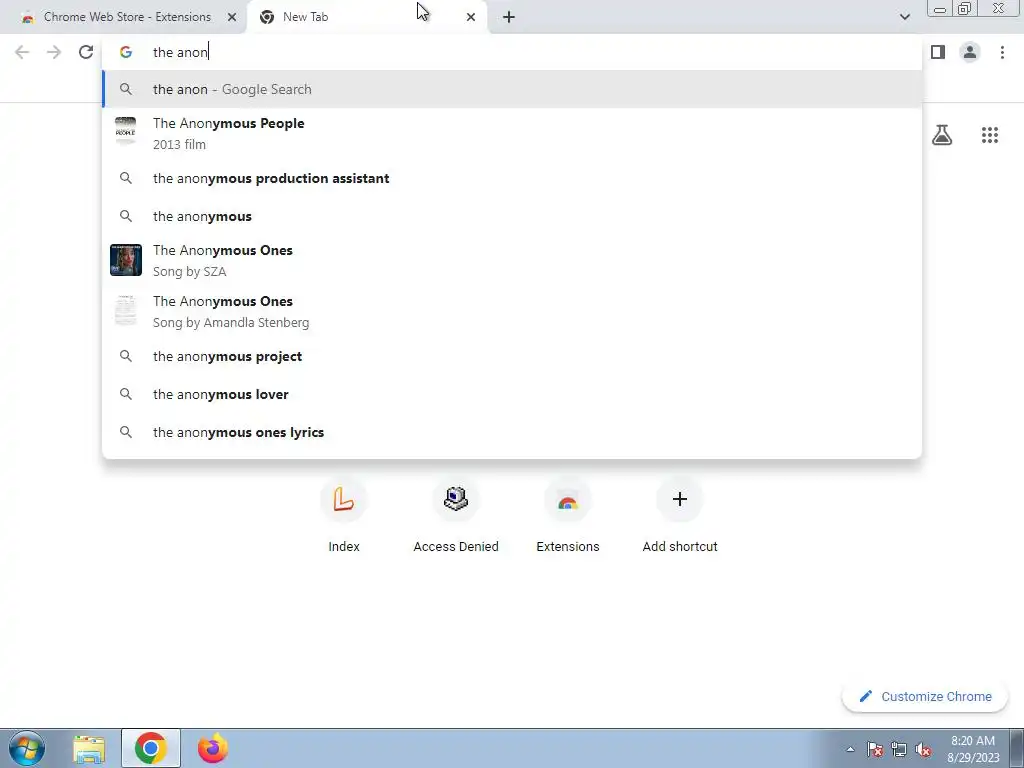The height and width of the screenshot is (768, 1024).
Task: Open the side panel icon
Action: click(938, 52)
